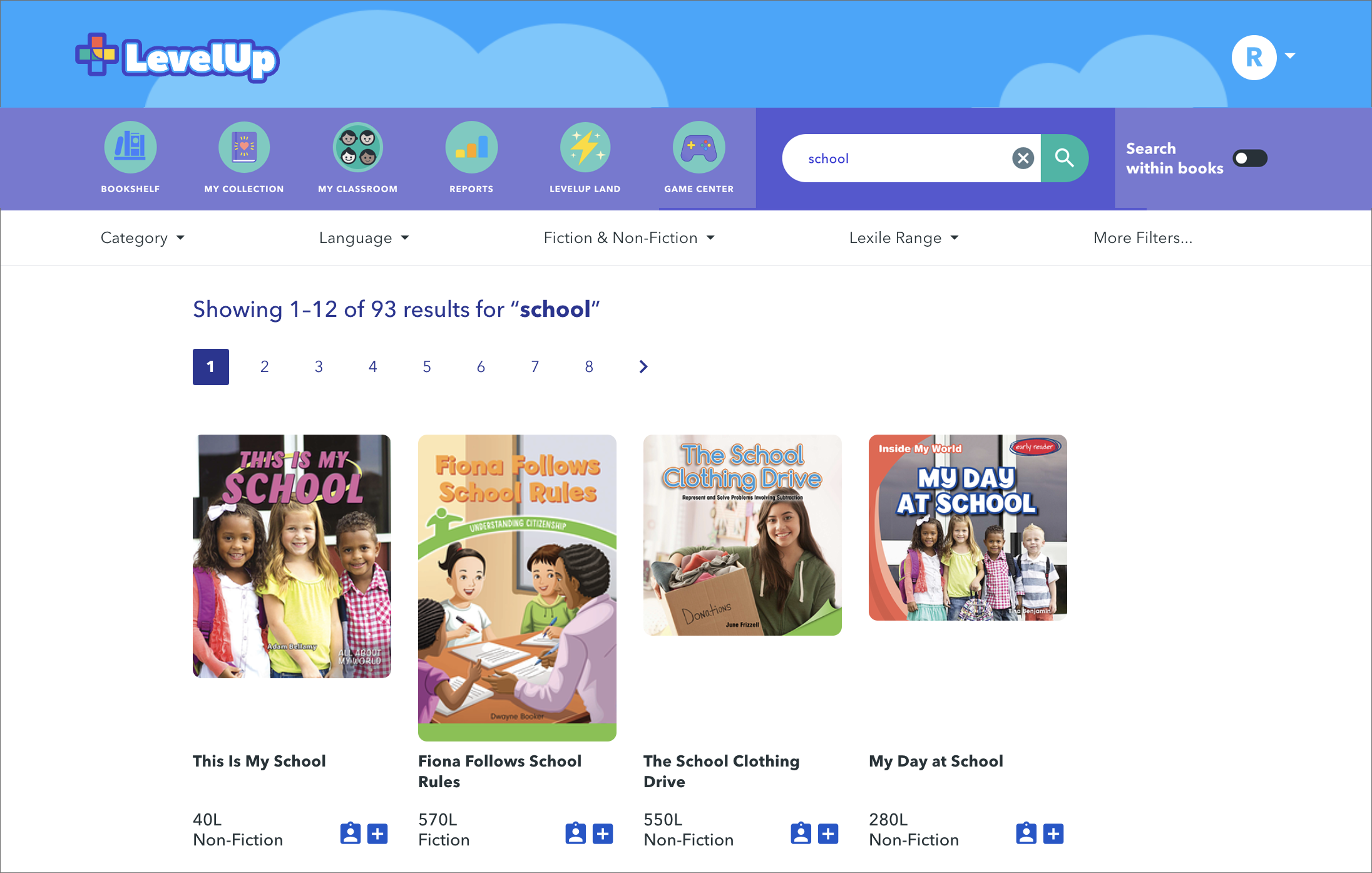Add My Day at School to collection
Screen dimensions: 1372x873
(1053, 834)
